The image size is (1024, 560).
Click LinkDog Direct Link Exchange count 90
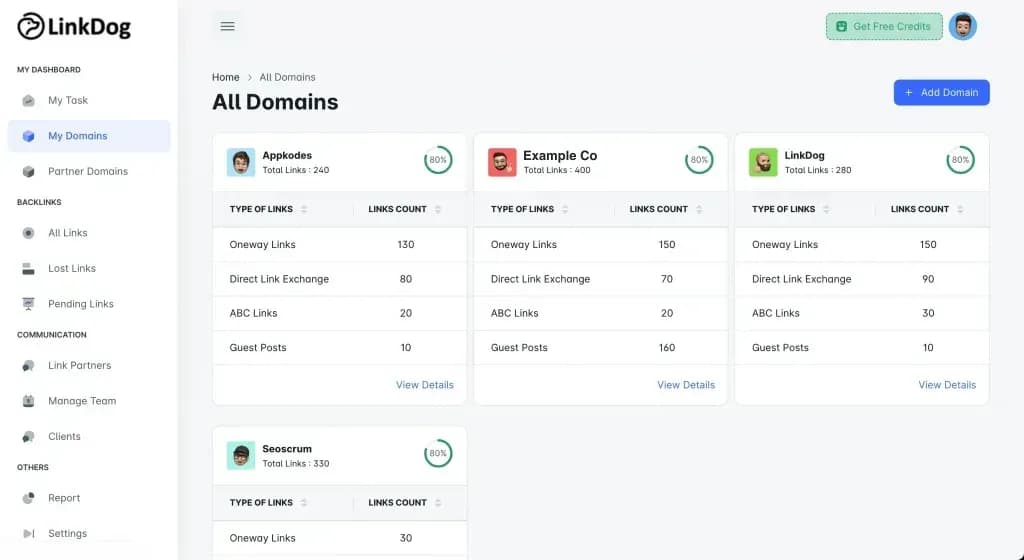tap(928, 279)
